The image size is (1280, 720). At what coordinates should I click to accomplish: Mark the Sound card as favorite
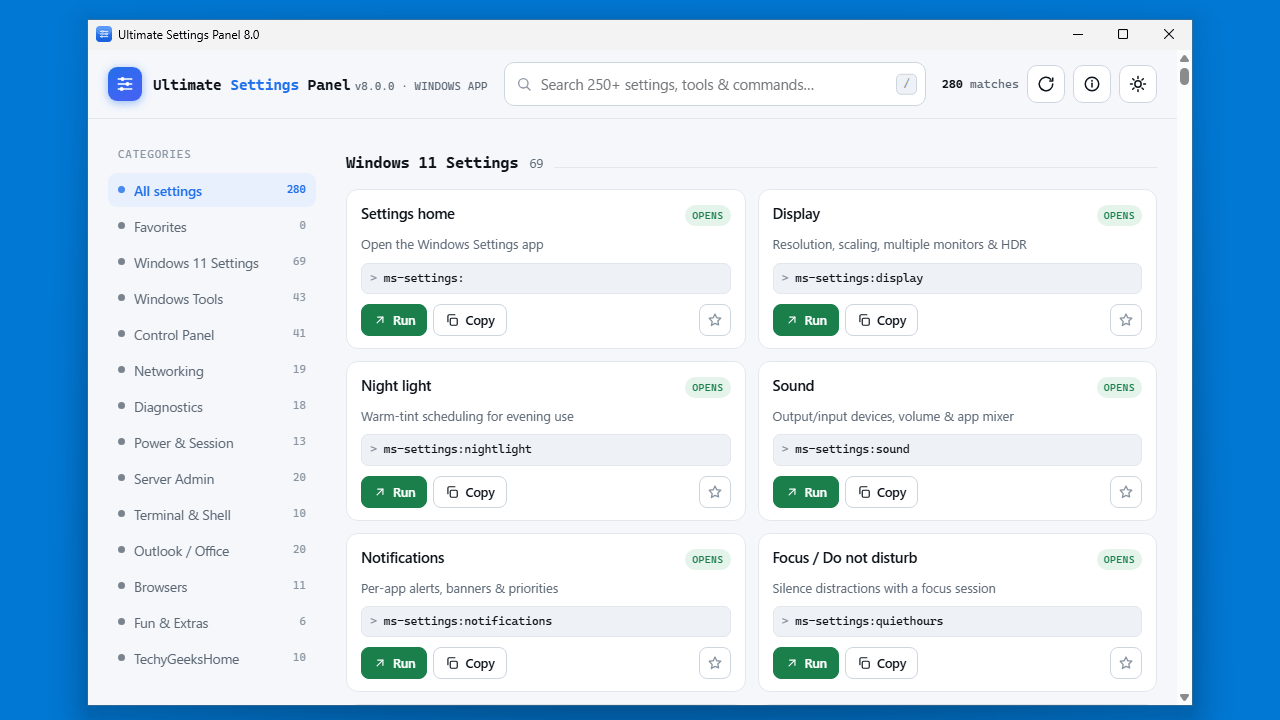[1126, 492]
